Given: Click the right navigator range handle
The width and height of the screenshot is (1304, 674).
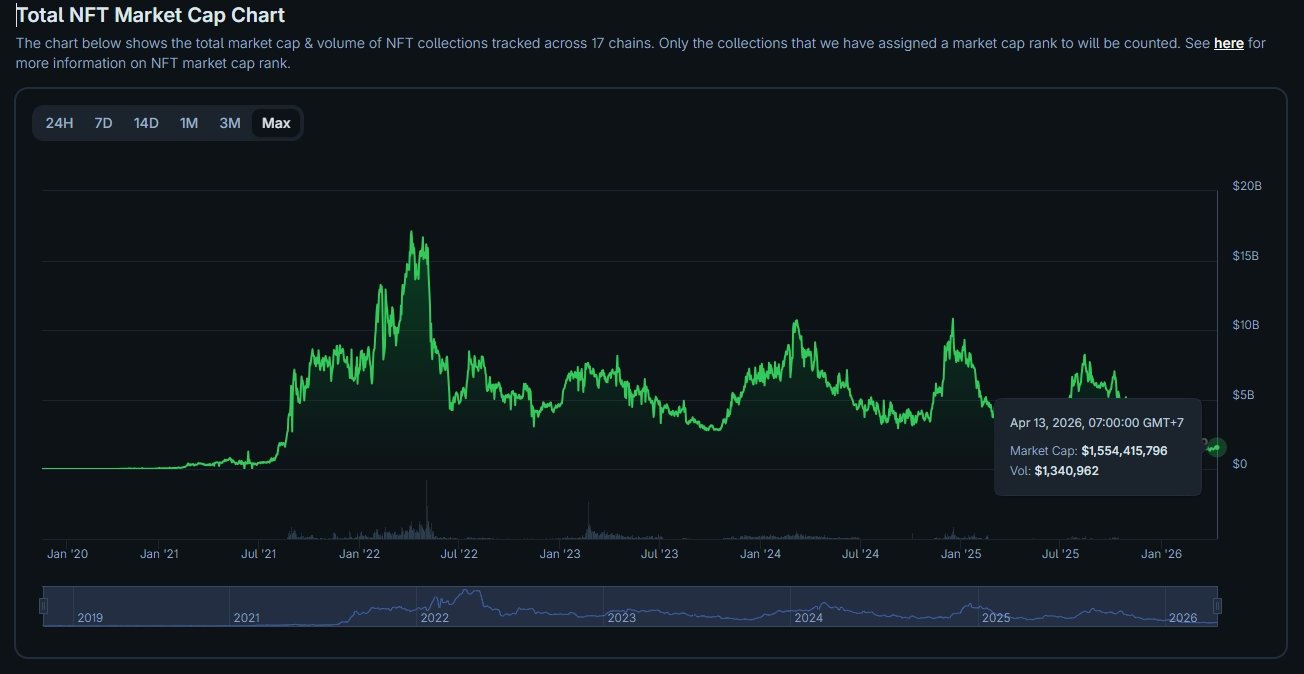Looking at the screenshot, I should click(1217, 606).
